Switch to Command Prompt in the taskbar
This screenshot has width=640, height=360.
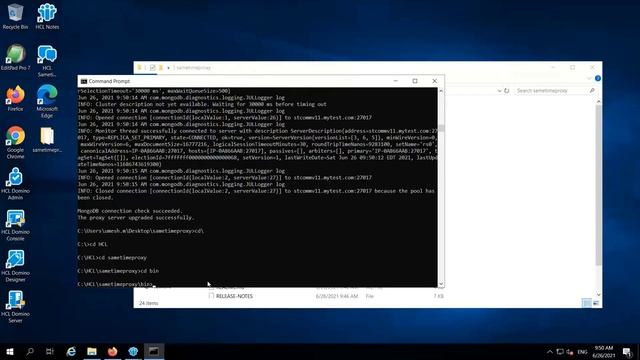pyautogui.click(x=154, y=351)
